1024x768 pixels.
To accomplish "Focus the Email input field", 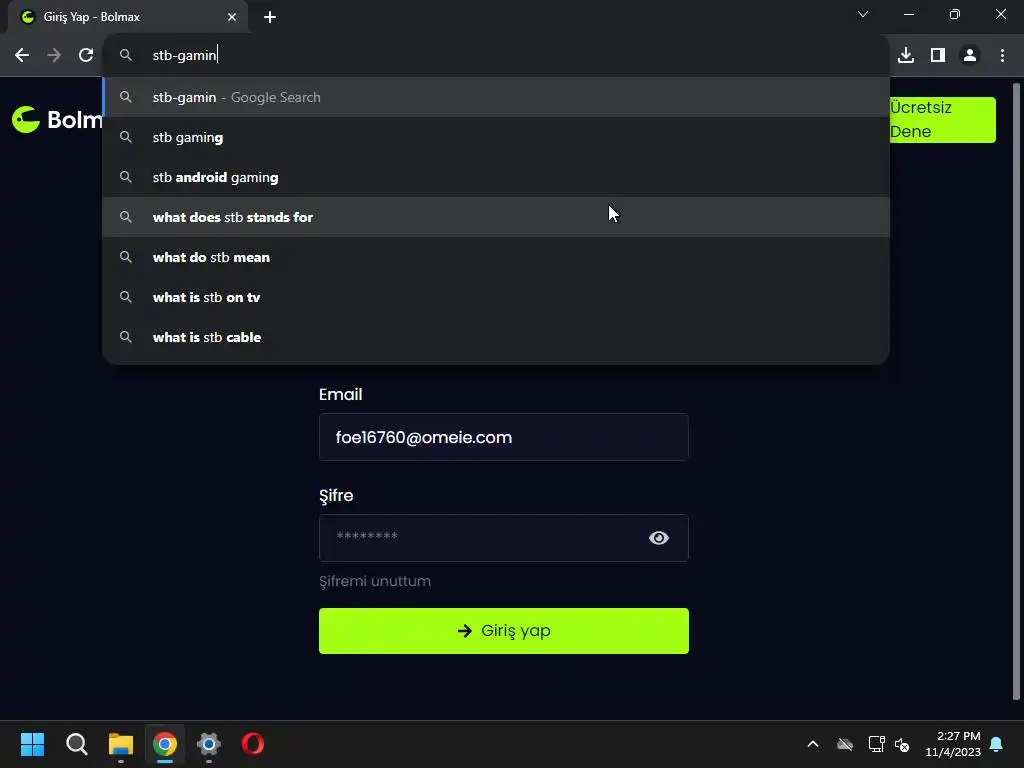I will pyautogui.click(x=504, y=437).
